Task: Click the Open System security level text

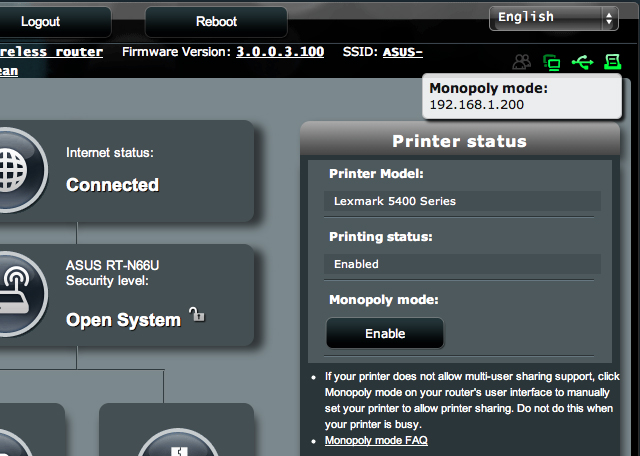Action: pos(123,320)
